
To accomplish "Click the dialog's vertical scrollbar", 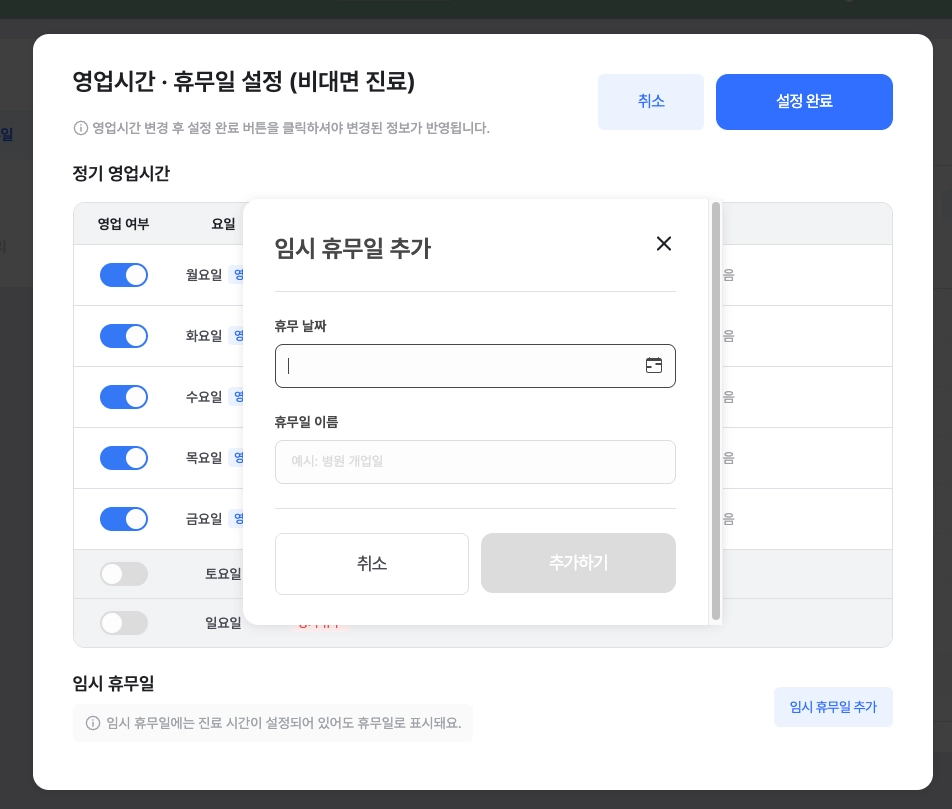I will 715,410.
